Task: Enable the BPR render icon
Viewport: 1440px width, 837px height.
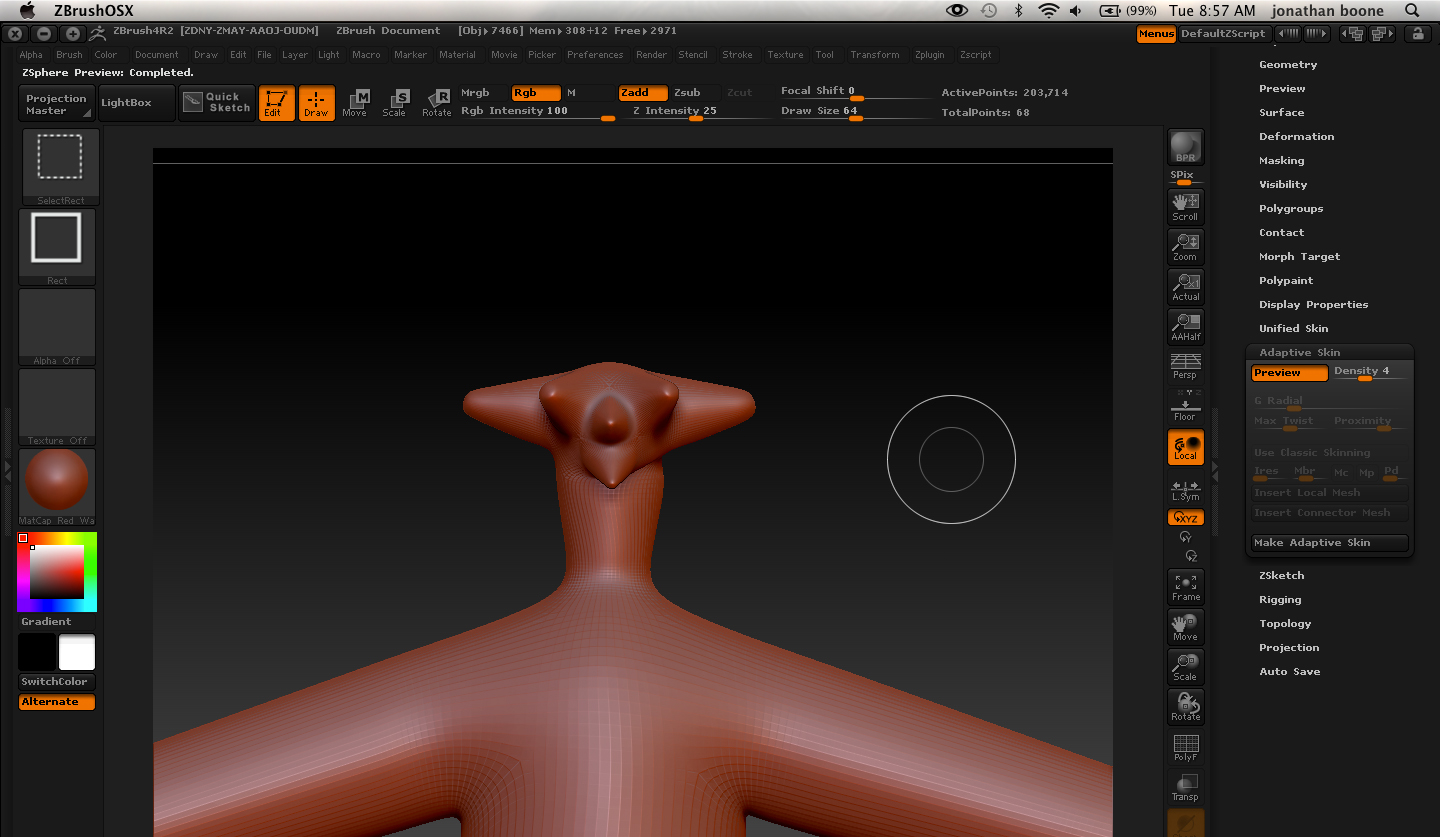Action: (1185, 146)
